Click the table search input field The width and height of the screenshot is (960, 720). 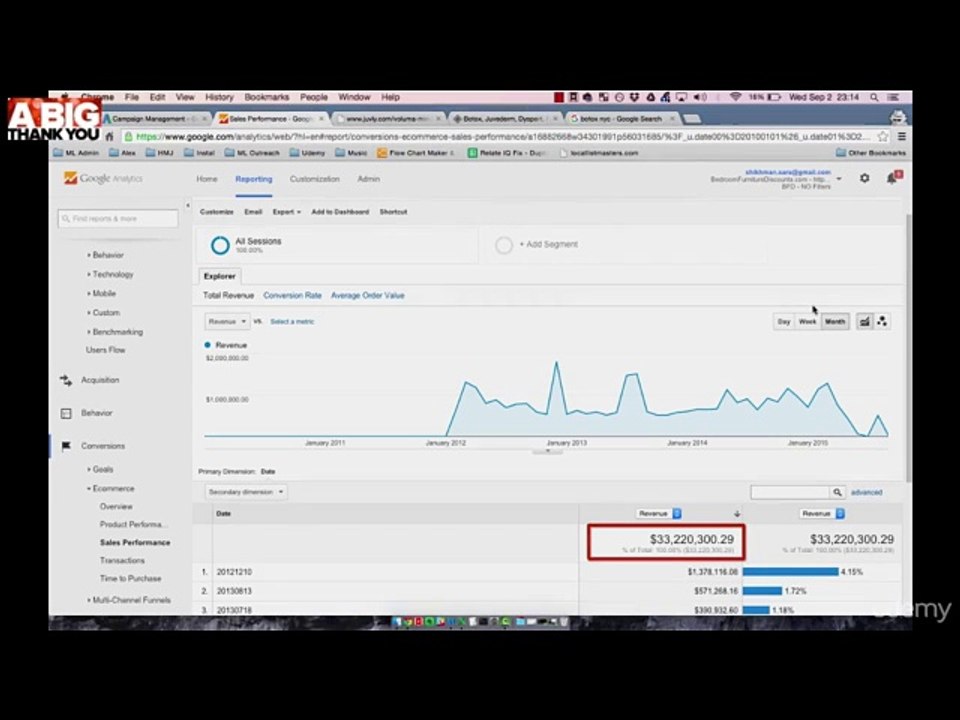pos(790,492)
